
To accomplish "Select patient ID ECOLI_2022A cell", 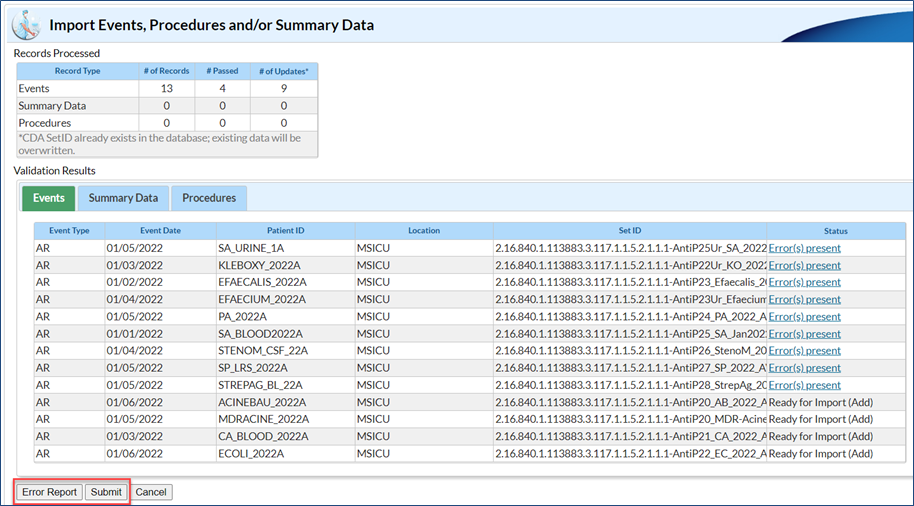I will 286,454.
